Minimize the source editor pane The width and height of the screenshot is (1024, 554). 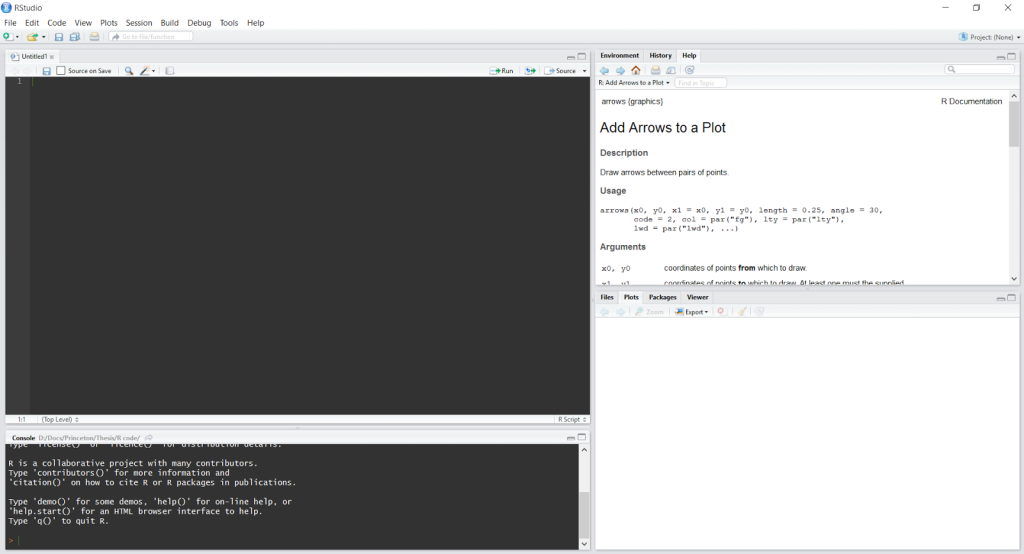pos(571,57)
